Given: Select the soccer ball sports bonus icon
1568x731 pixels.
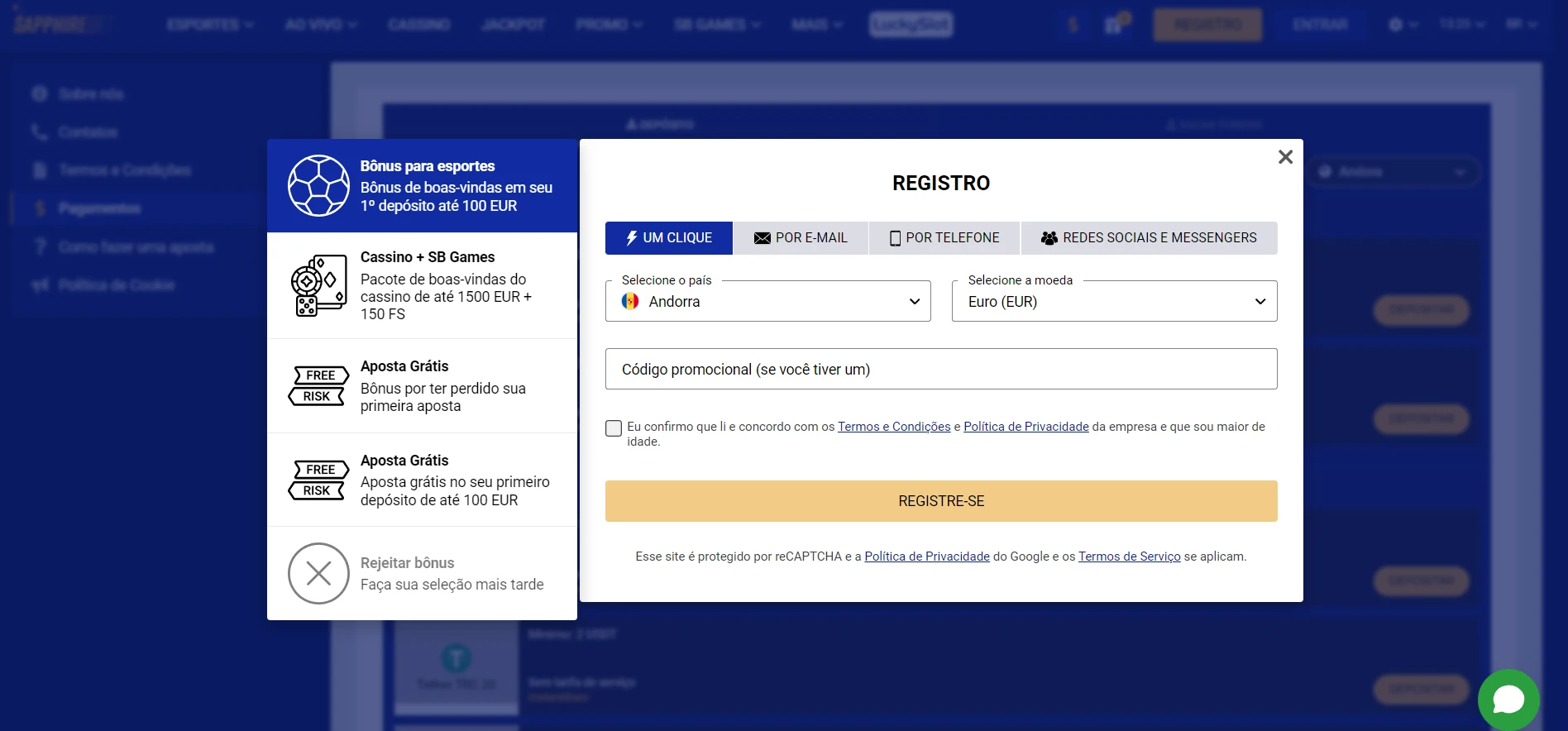Looking at the screenshot, I should [x=318, y=186].
